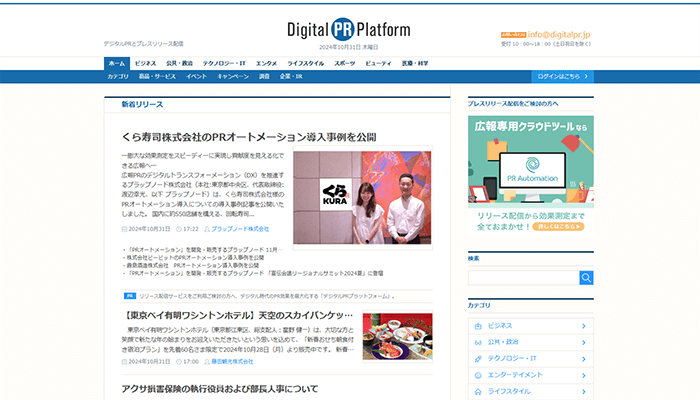This screenshot has height=400, width=700.
Task: Open the プラップノード株式会社 company link
Action: pyautogui.click(x=240, y=229)
